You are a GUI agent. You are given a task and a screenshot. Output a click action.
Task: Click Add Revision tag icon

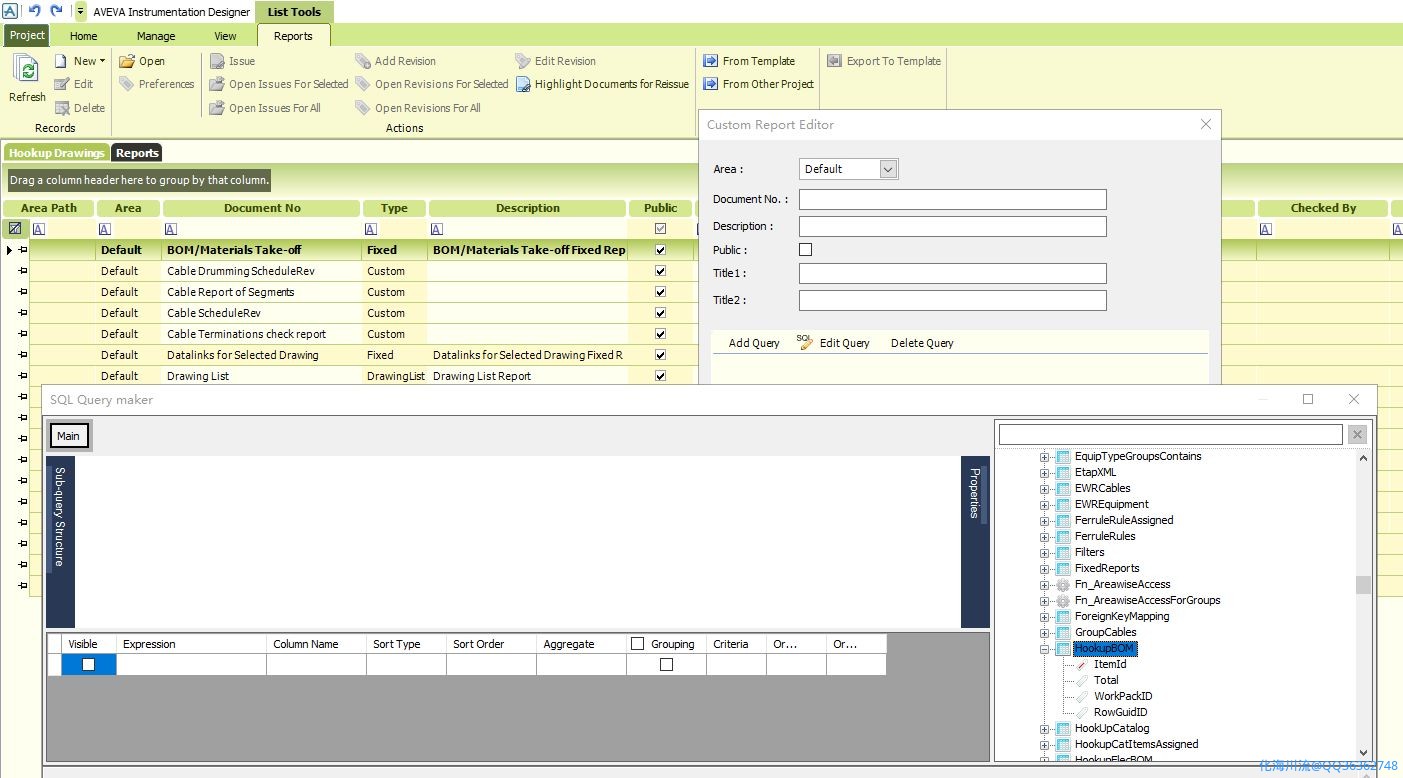point(363,61)
